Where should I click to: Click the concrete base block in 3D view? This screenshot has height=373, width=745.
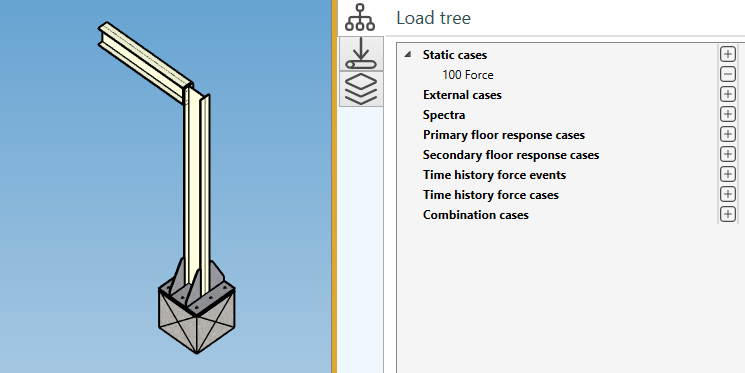[x=197, y=324]
